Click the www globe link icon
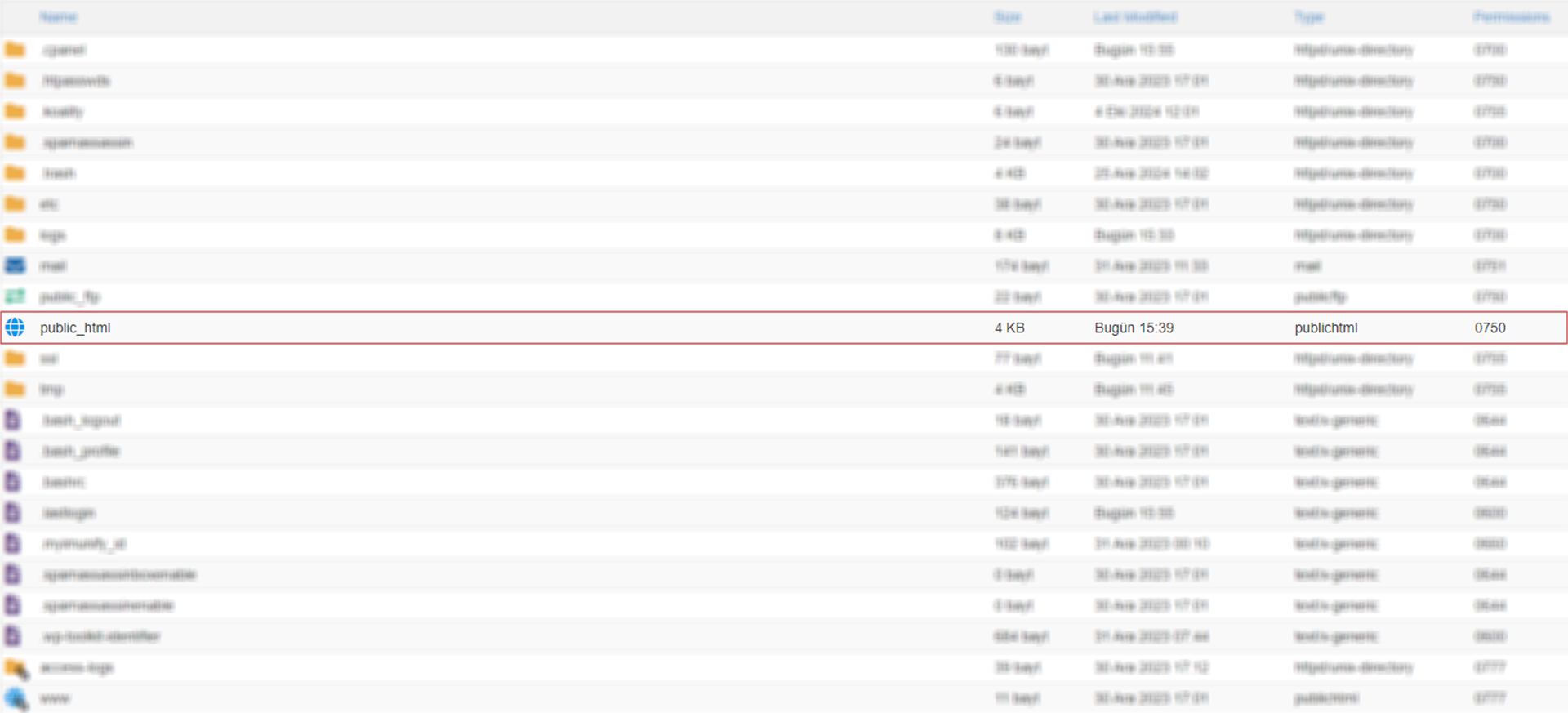This screenshot has width=1568, height=713. pos(16,698)
